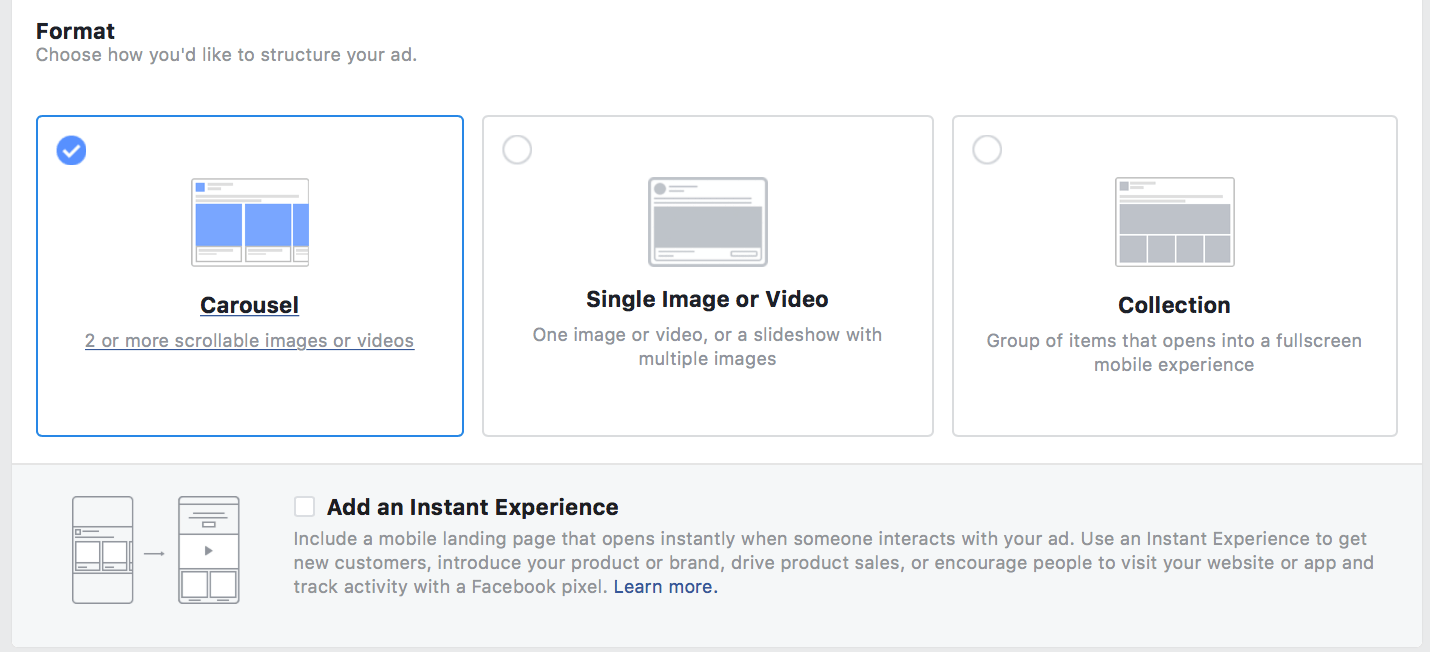Click the Single Image or Video illustration icon

tap(708, 222)
